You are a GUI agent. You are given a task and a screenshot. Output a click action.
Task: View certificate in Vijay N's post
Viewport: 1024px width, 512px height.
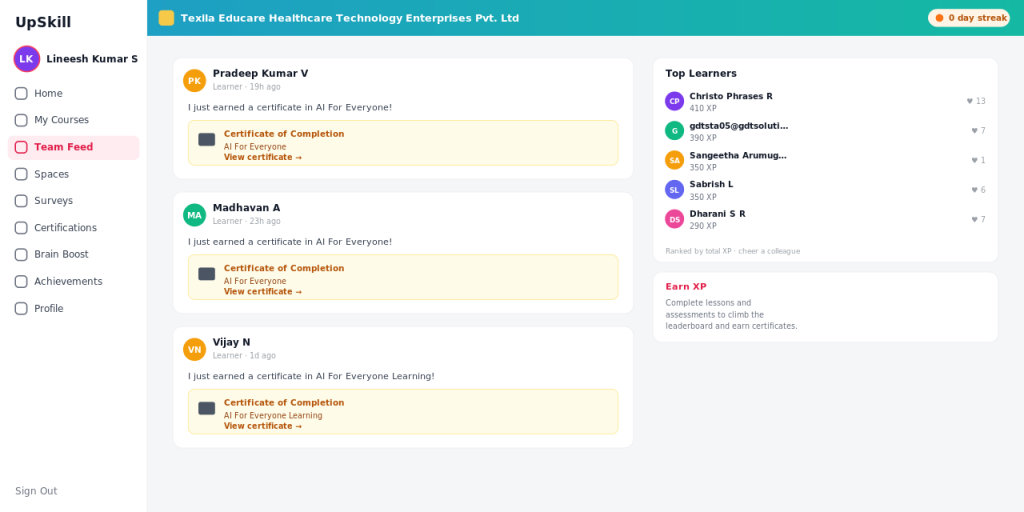tap(263, 426)
